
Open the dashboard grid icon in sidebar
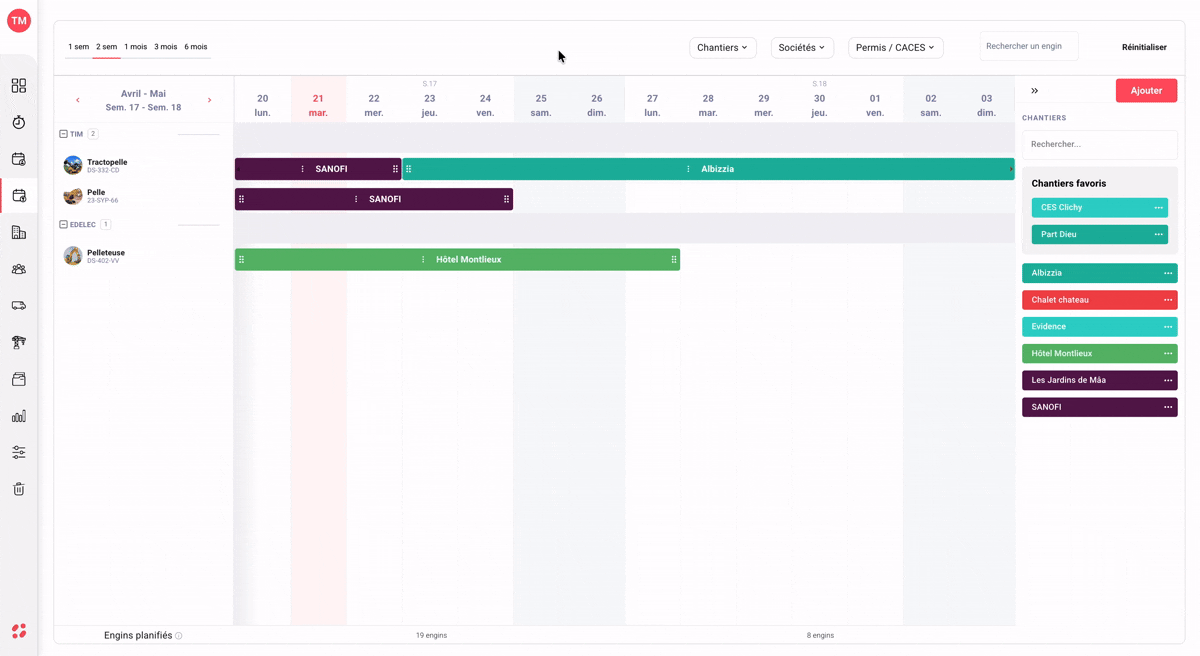18,86
